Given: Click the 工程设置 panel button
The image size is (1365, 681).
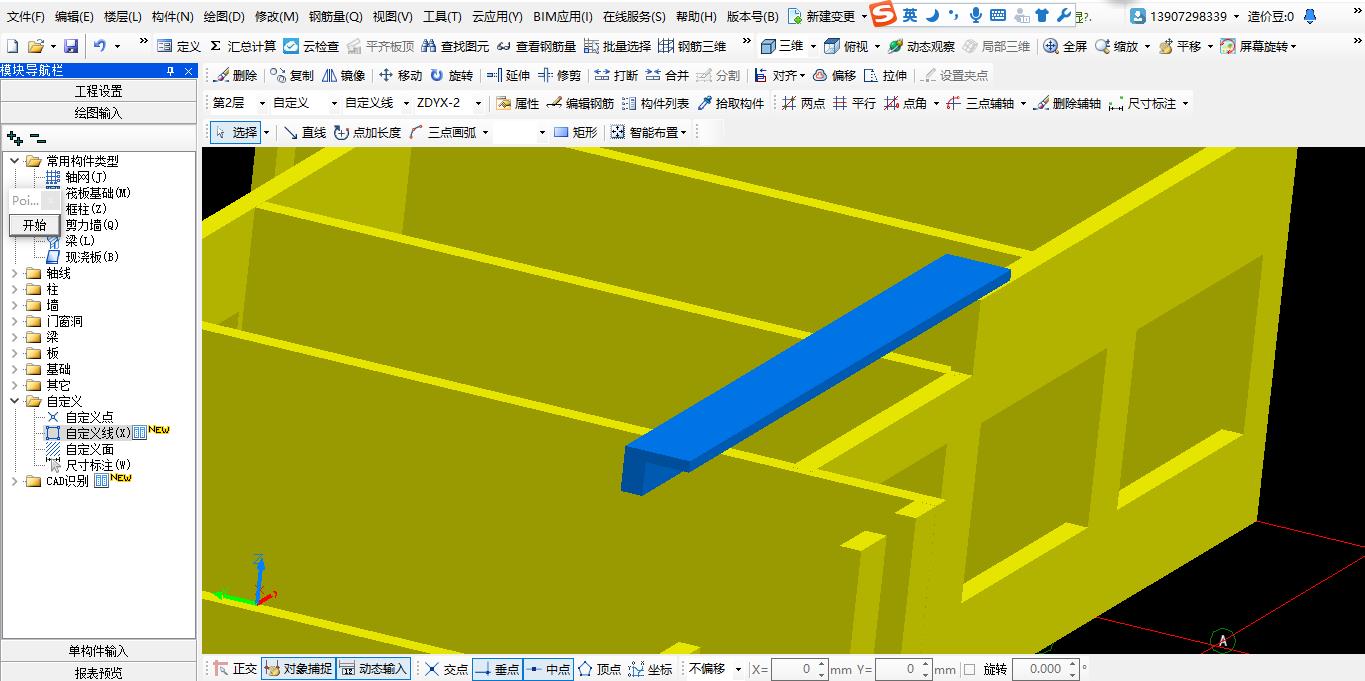Looking at the screenshot, I should (x=98, y=91).
